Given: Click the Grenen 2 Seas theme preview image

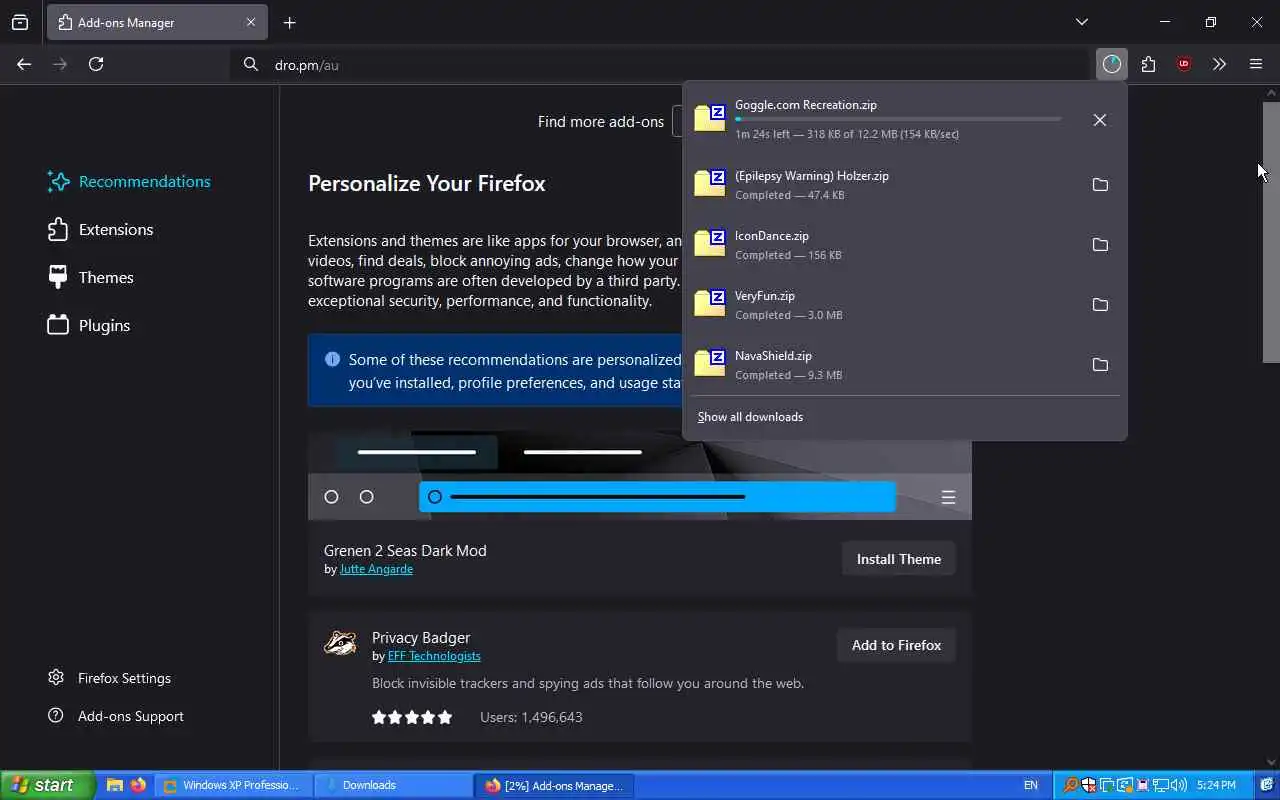Looking at the screenshot, I should pyautogui.click(x=640, y=475).
